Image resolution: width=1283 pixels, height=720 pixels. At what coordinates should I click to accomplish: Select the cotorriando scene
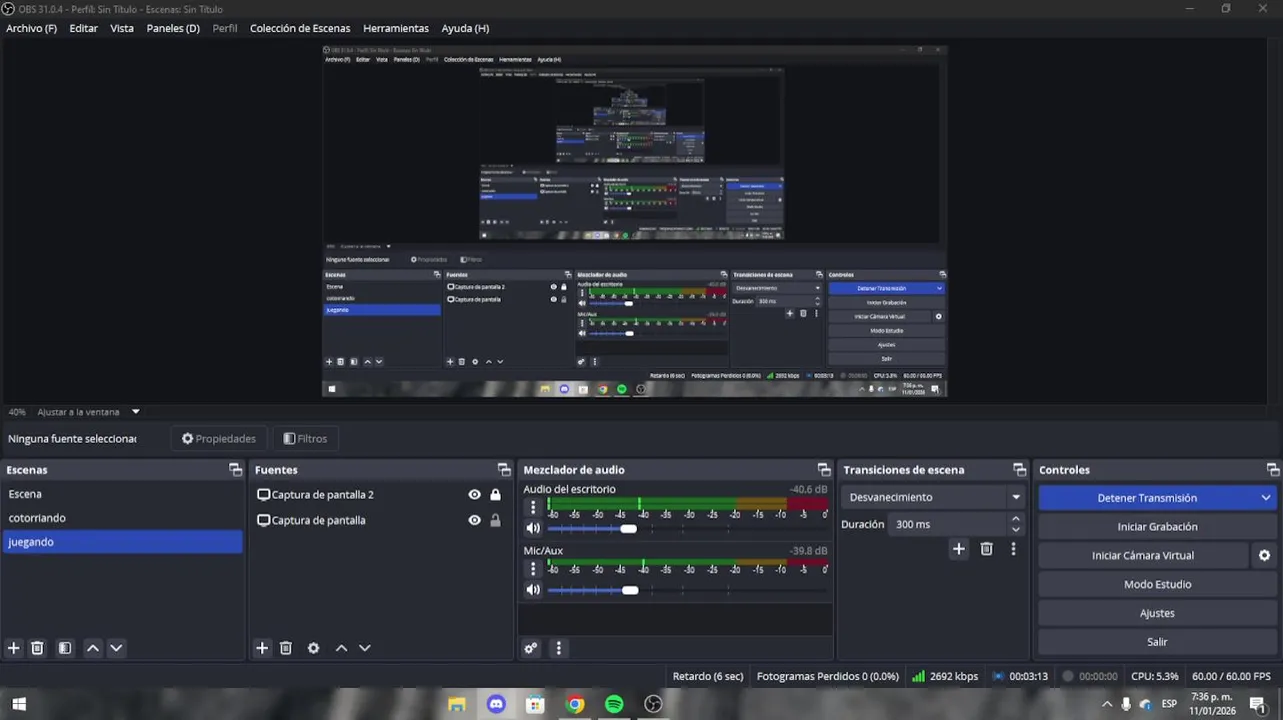point(122,518)
